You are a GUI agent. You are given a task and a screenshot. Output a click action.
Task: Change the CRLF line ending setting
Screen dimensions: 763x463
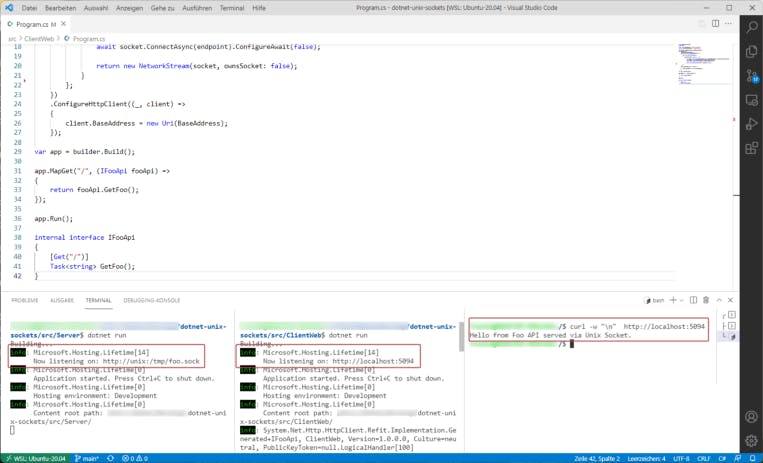pyautogui.click(x=704, y=458)
